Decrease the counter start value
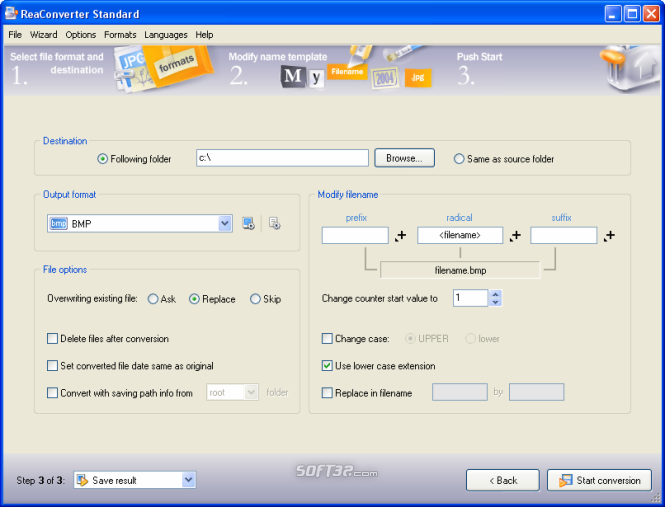 [x=495, y=302]
